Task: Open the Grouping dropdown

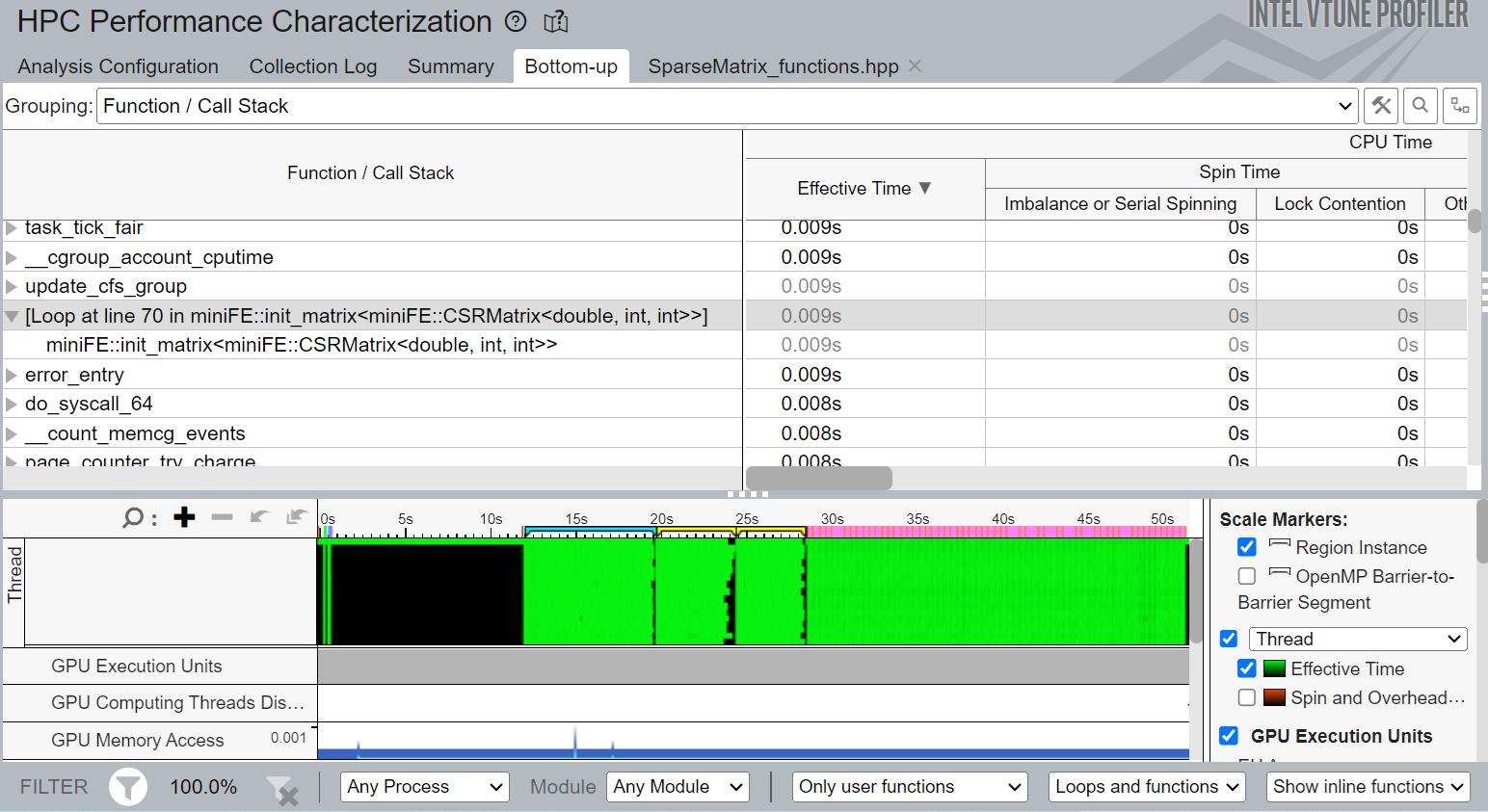Action: (x=728, y=106)
